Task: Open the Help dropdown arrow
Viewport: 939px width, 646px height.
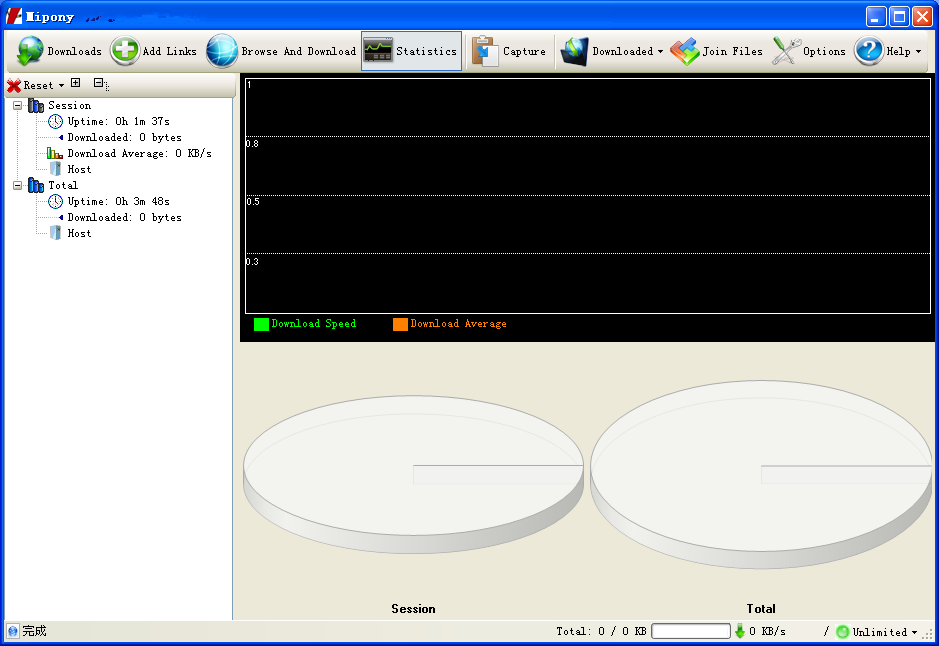Action: (919, 51)
